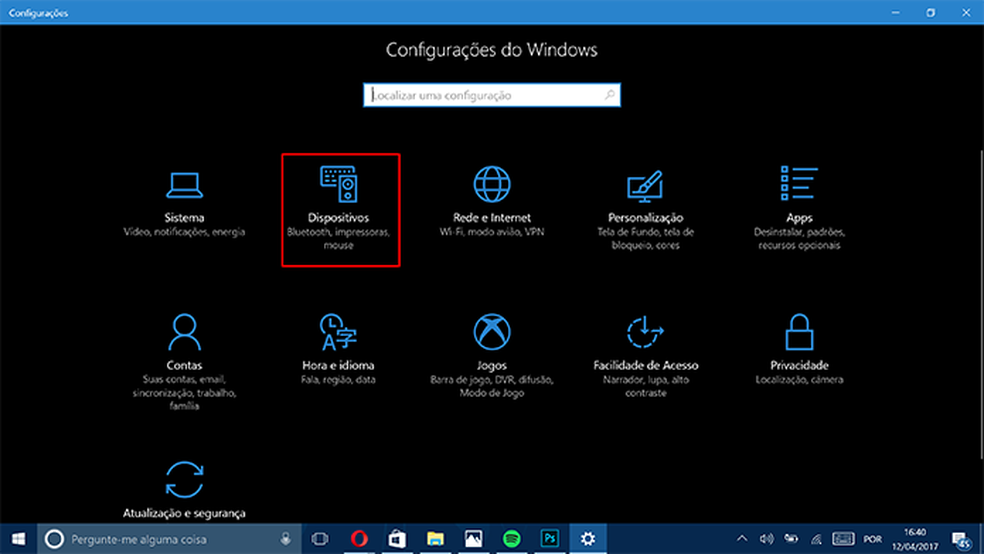Image resolution: width=984 pixels, height=554 pixels.
Task: Open the touch keyboard tray icon
Action: point(843,539)
